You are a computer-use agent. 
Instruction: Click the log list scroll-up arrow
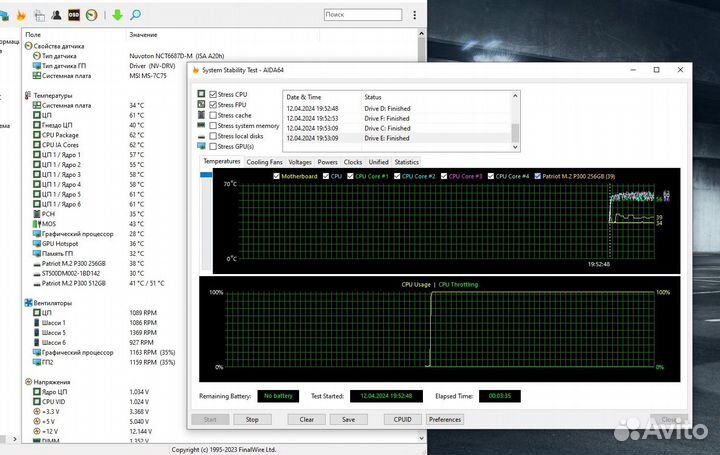pyautogui.click(x=515, y=96)
